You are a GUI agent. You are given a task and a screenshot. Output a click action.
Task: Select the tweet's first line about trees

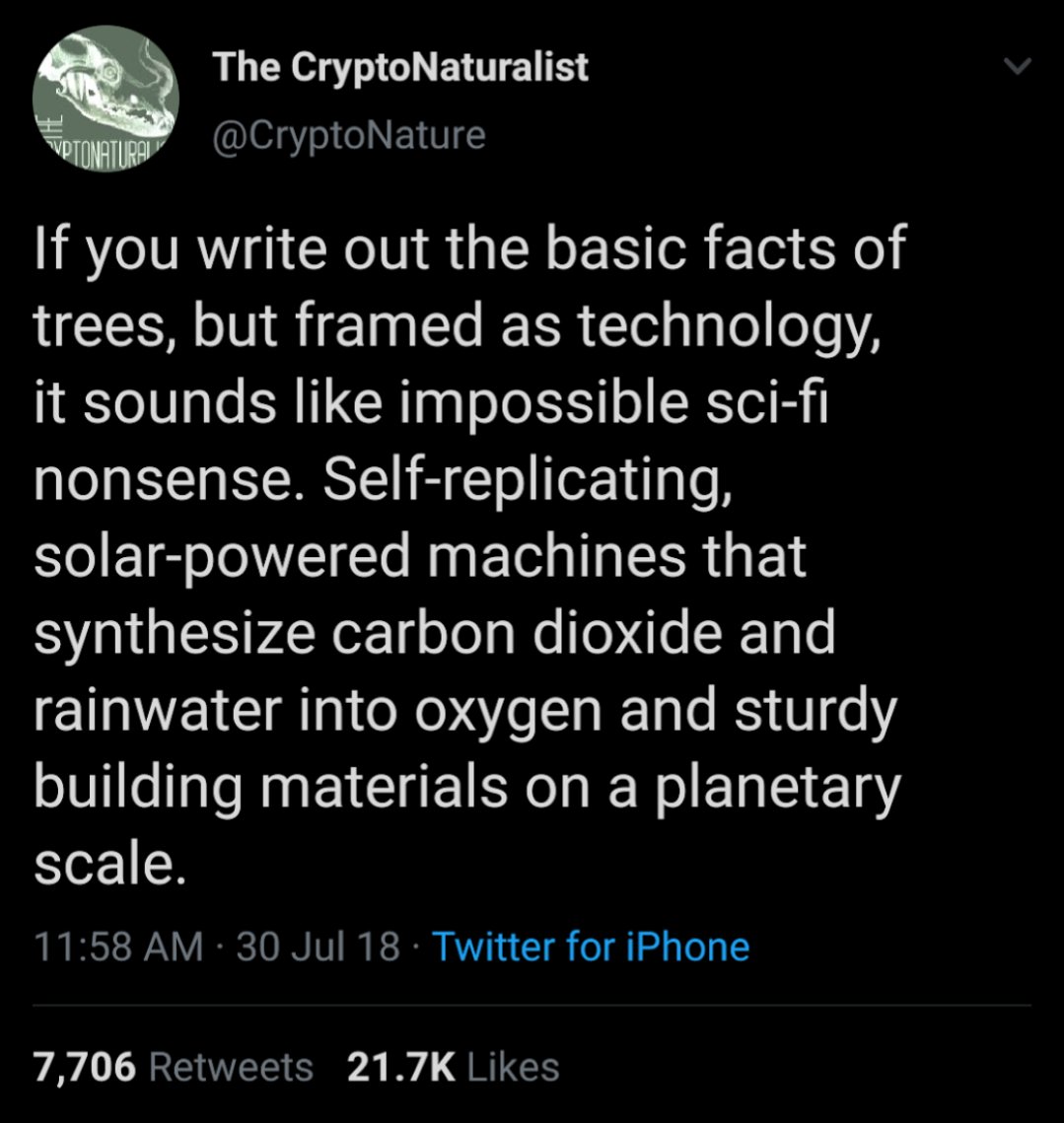pos(470,248)
